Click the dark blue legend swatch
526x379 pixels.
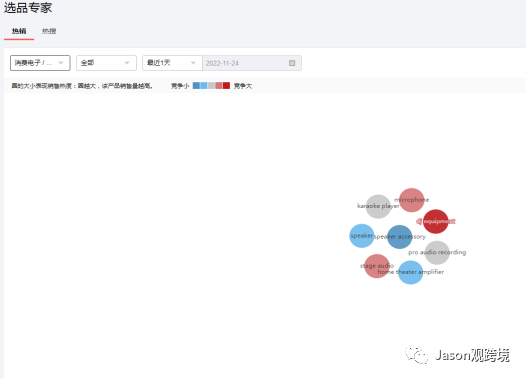click(196, 86)
